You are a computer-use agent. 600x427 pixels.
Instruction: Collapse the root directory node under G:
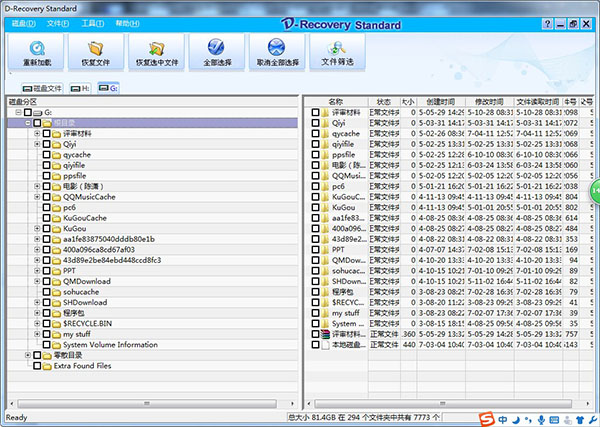point(28,123)
